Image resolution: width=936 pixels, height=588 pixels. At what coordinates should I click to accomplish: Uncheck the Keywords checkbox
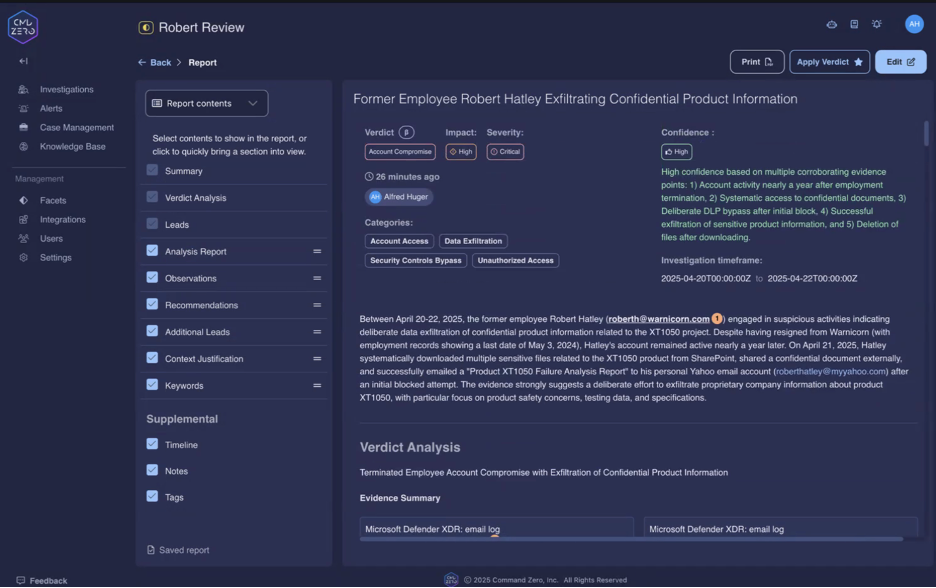tap(152, 385)
